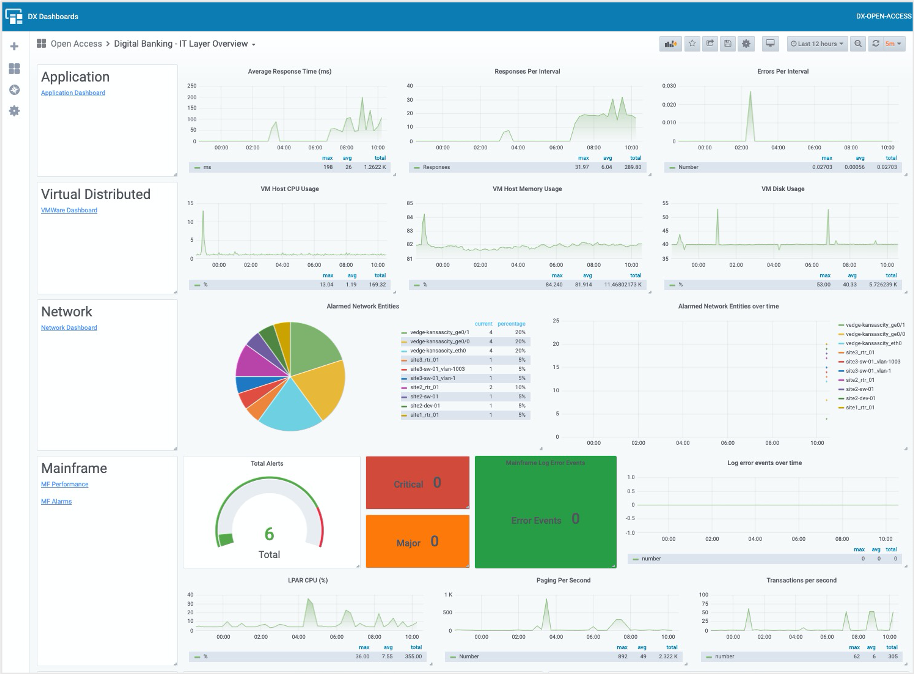Open the create new item plus in the sidebar
This screenshot has height=674, width=914.
coord(14,46)
